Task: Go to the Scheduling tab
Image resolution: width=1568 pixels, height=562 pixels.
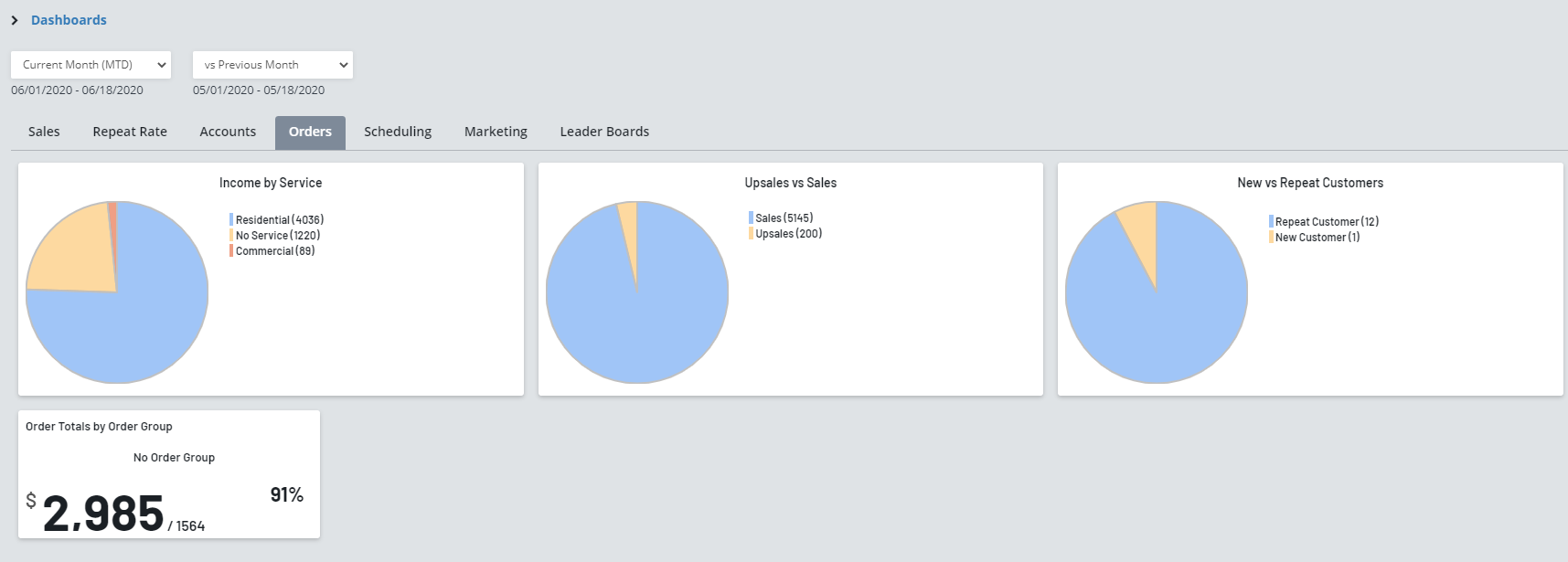Action: point(398,132)
